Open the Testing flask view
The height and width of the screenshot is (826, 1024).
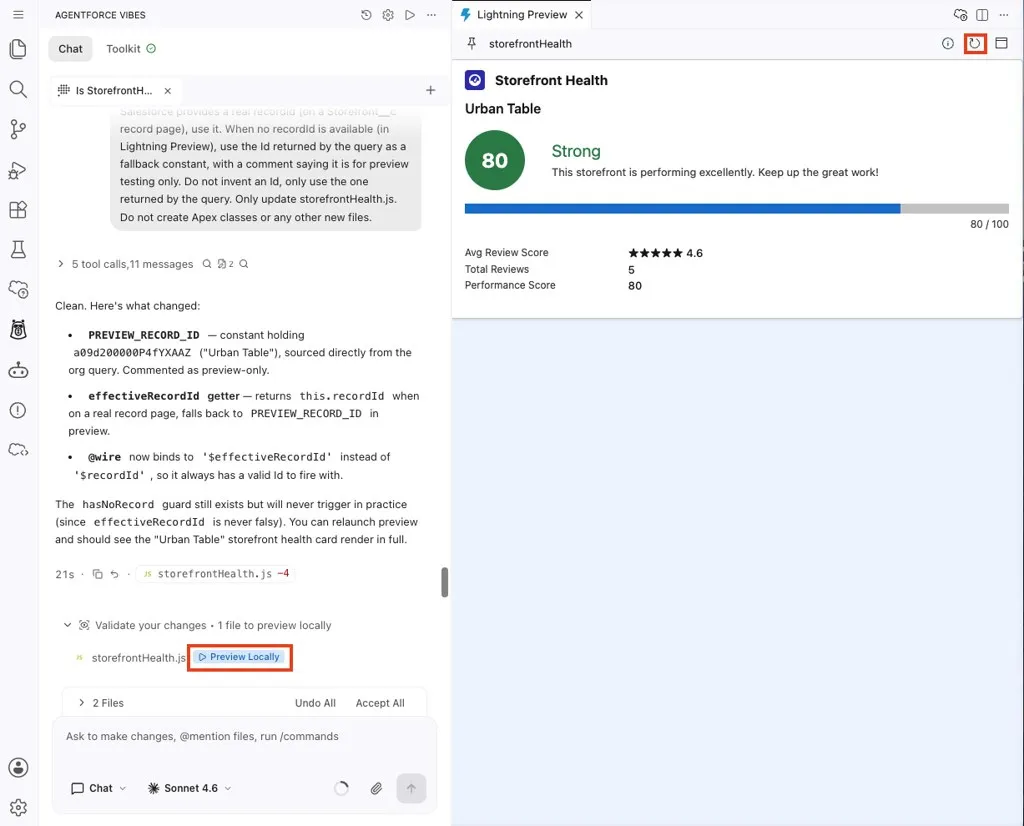point(18,249)
